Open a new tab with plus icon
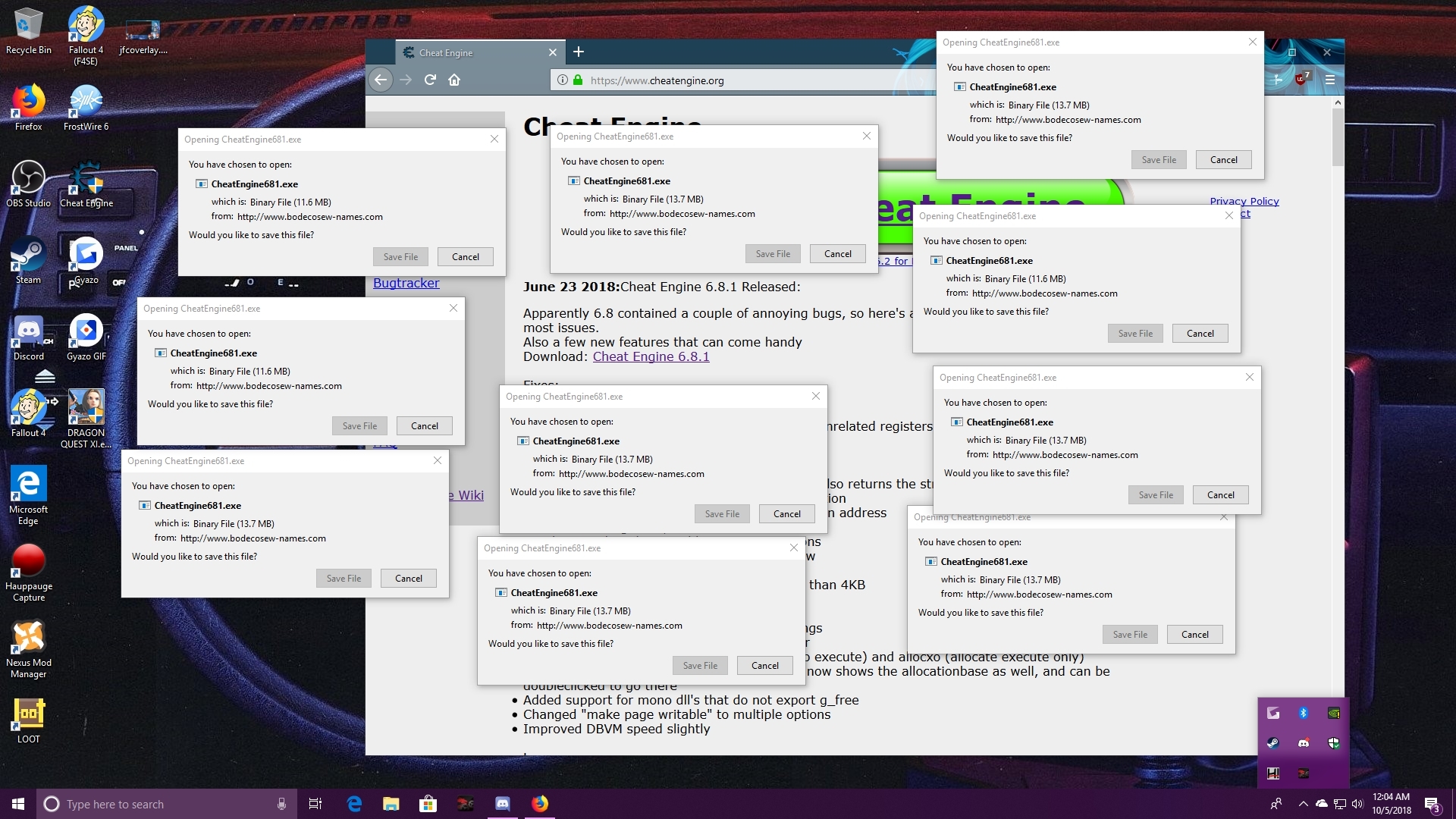This screenshot has width=1456, height=819. (x=579, y=52)
